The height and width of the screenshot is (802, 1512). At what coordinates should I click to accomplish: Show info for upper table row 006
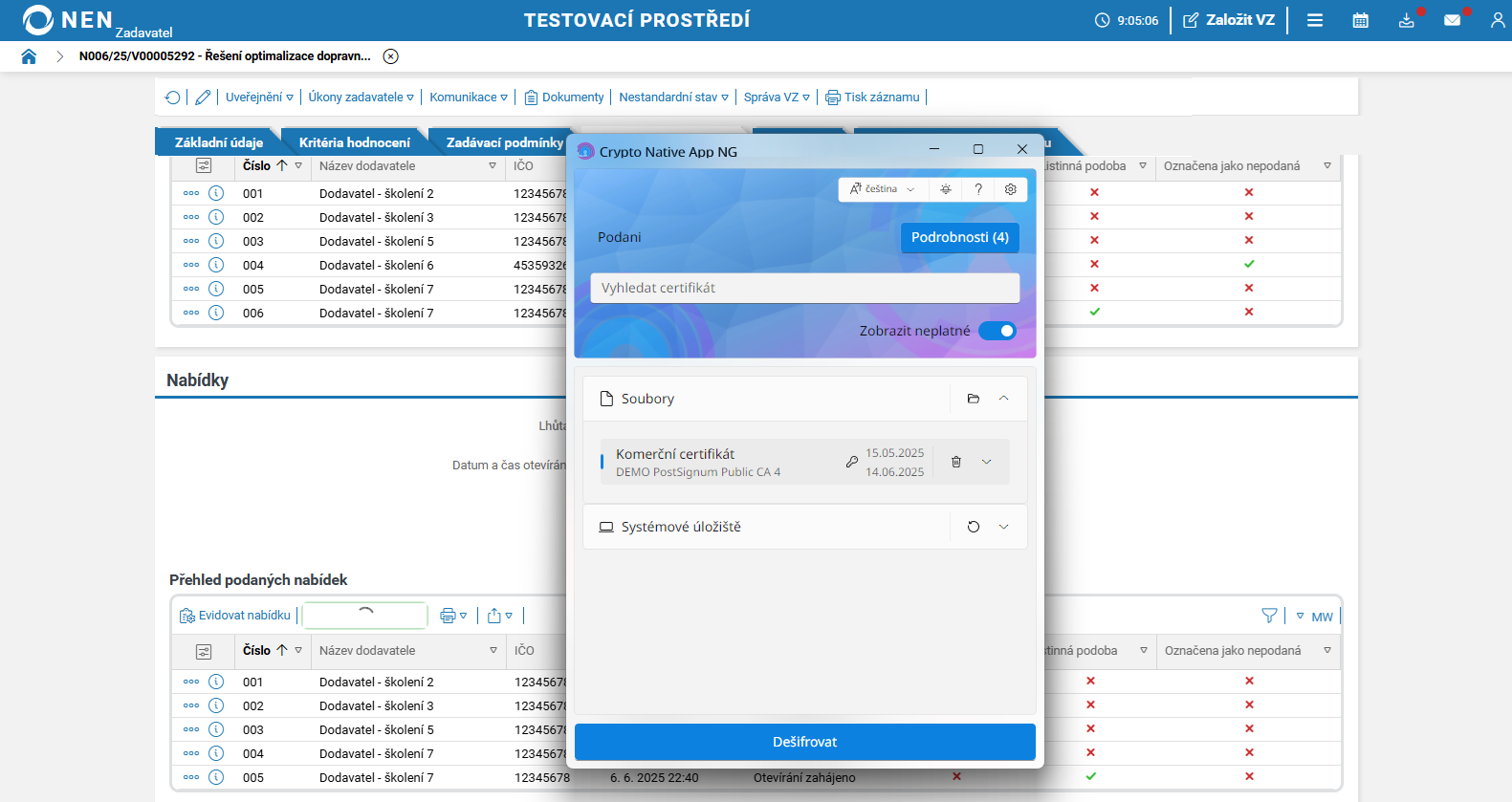(x=216, y=313)
